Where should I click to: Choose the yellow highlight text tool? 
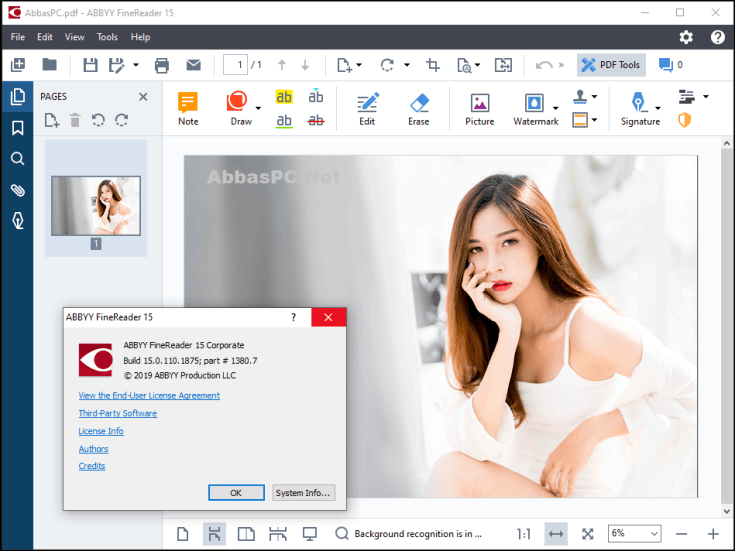click(x=284, y=97)
